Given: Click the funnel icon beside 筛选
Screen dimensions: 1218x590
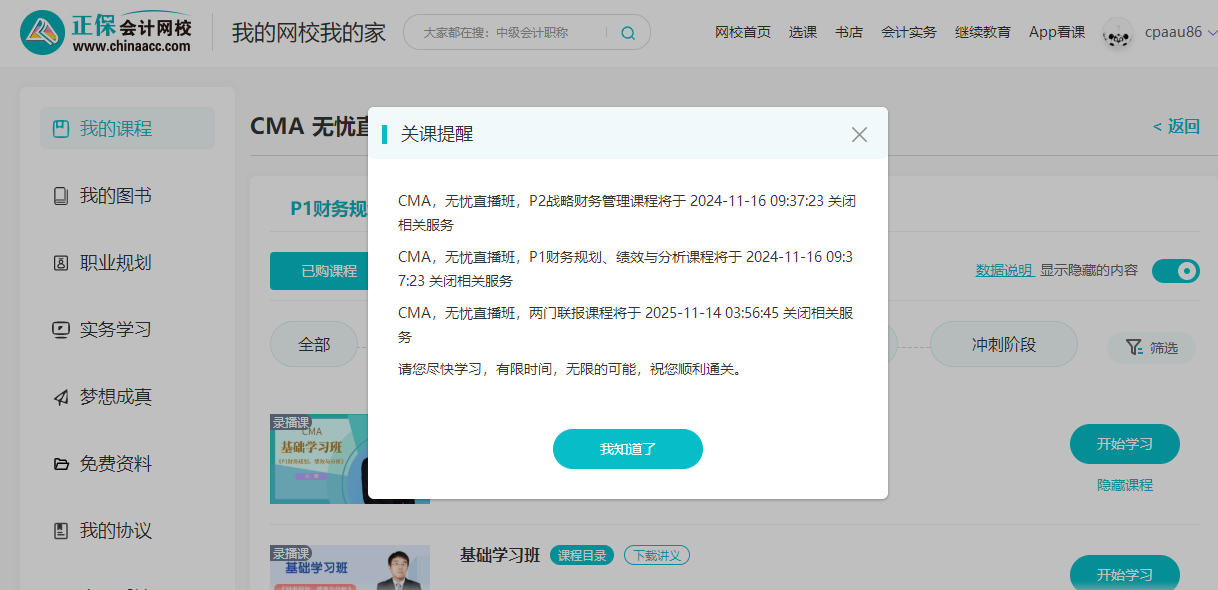Looking at the screenshot, I should [x=1134, y=347].
